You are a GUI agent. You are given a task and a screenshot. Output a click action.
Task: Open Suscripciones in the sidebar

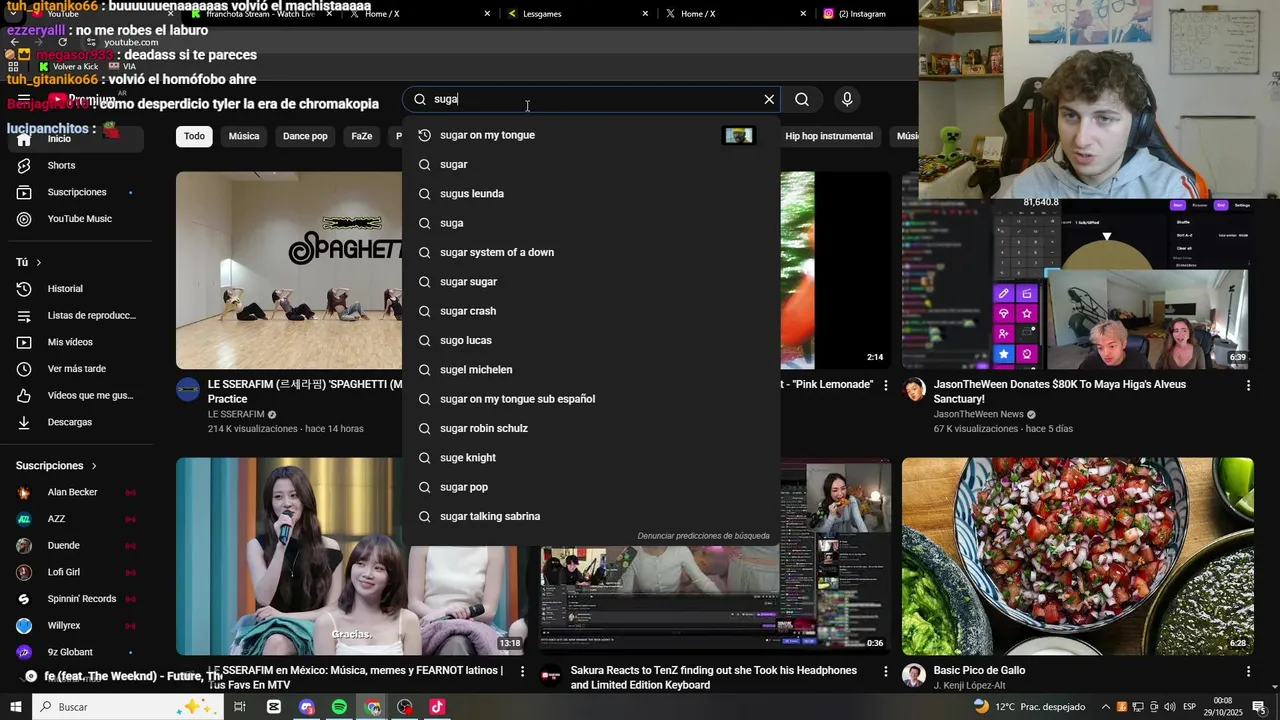click(x=76, y=192)
